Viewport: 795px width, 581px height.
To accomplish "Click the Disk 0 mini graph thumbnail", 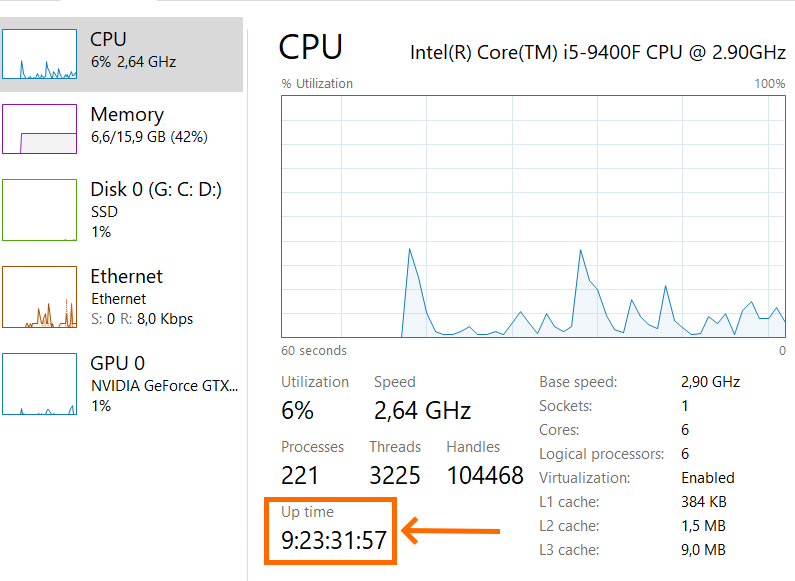I will [x=39, y=210].
